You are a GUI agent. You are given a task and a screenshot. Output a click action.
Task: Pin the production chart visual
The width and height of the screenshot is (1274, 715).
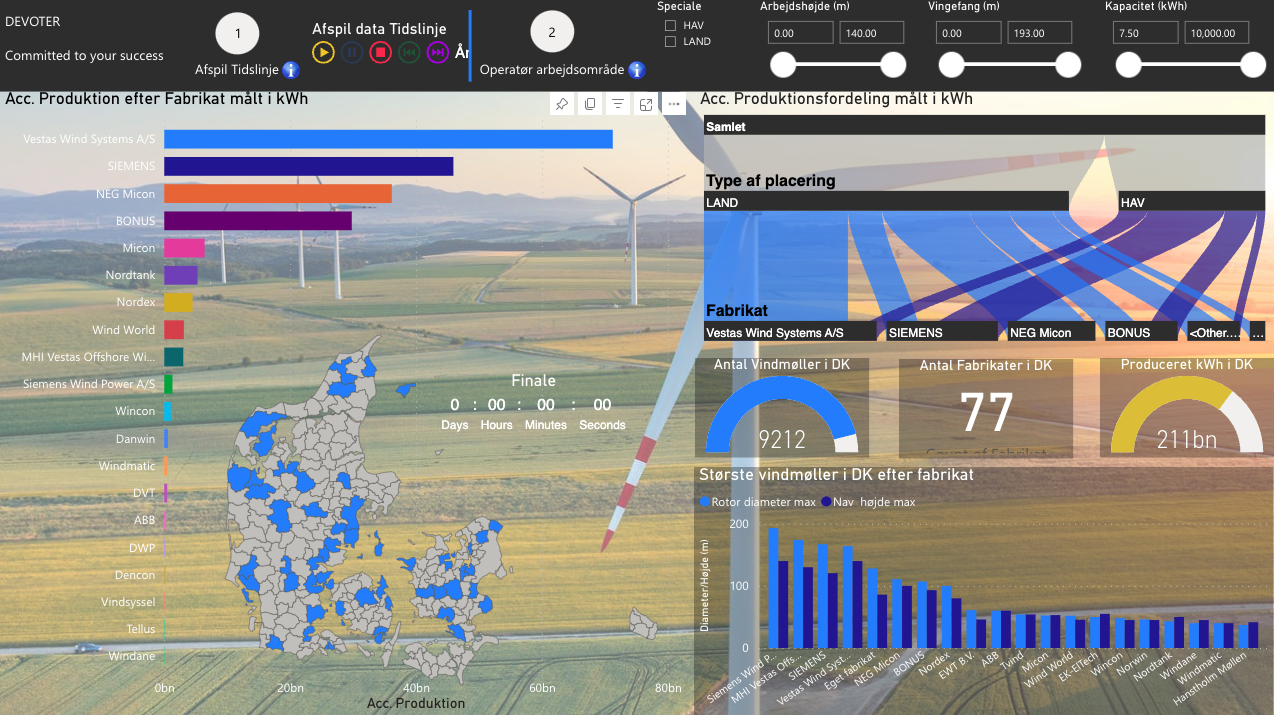pos(562,104)
